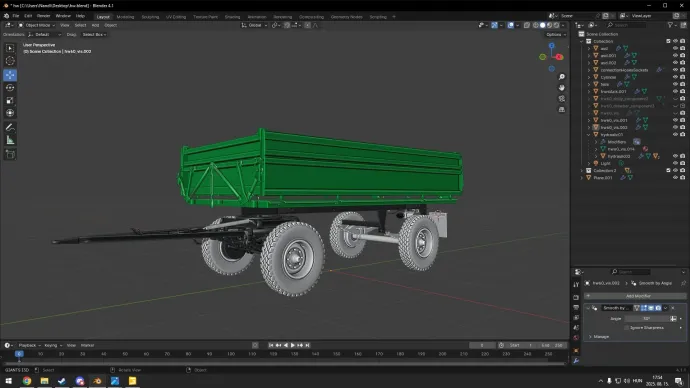Adjust the modifier Angle value field
Viewport: 690px width, 388px height.
[646, 318]
